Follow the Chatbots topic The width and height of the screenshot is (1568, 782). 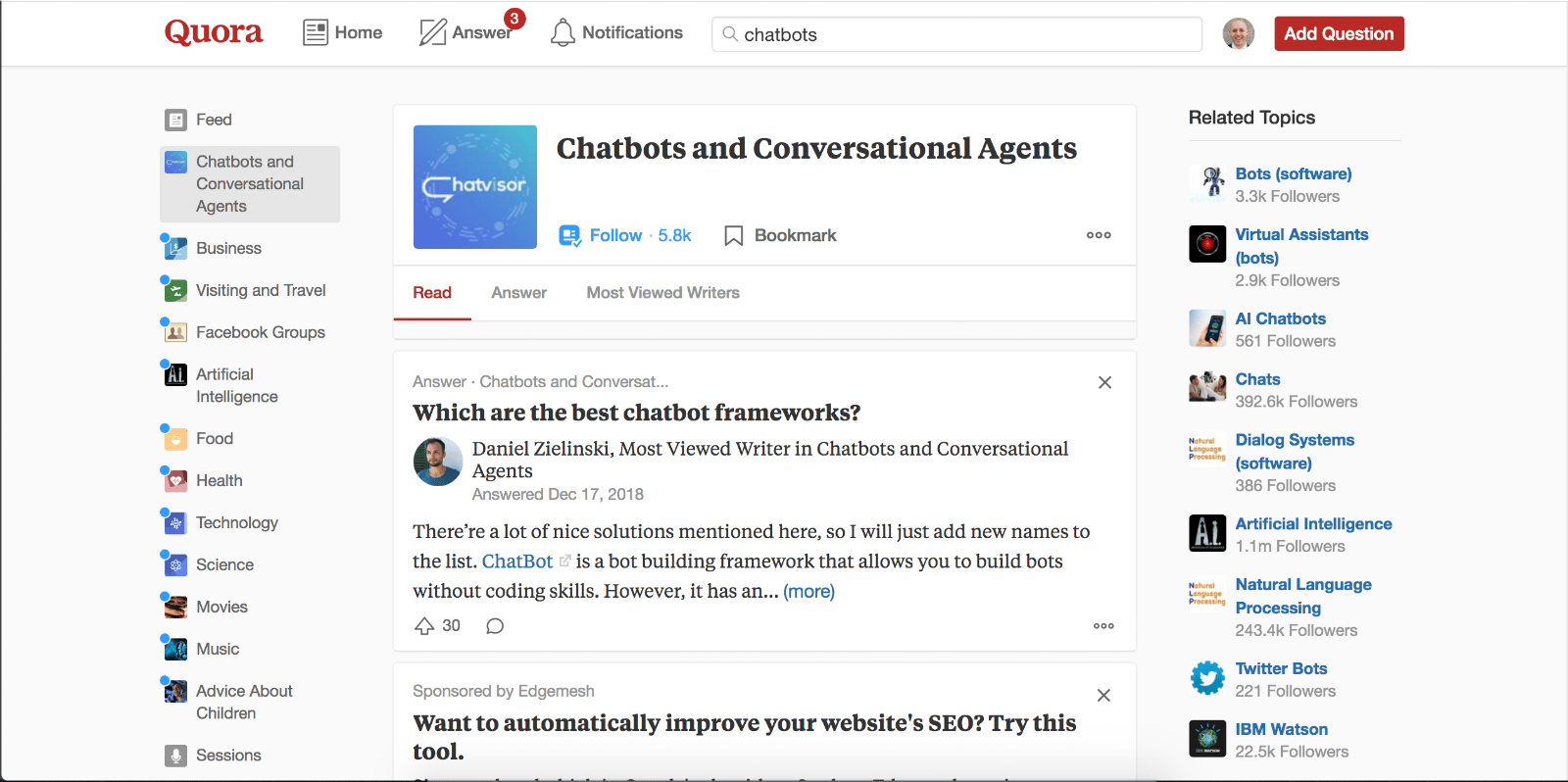(625, 235)
